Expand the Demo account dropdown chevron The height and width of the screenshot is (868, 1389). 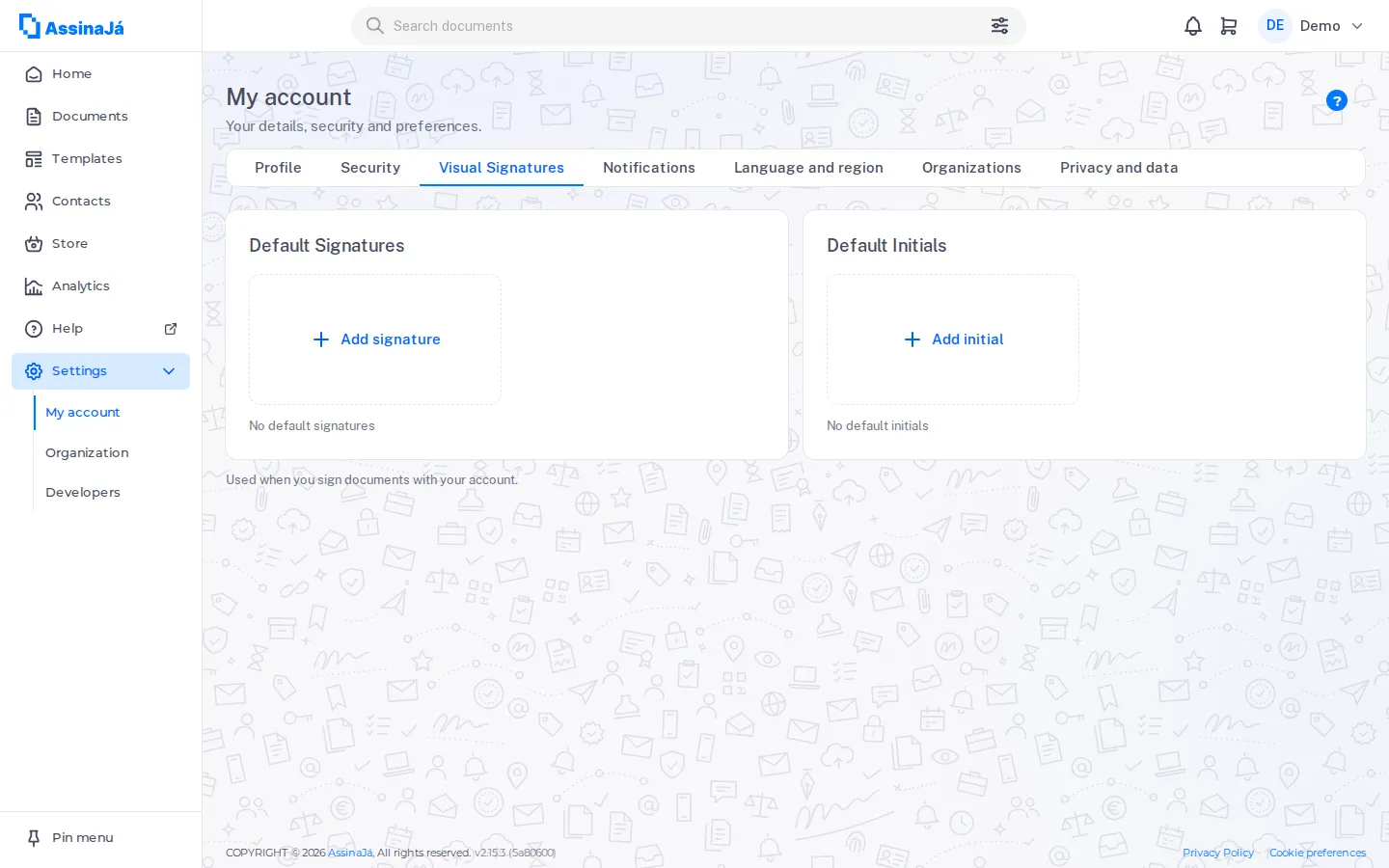pyautogui.click(x=1357, y=26)
